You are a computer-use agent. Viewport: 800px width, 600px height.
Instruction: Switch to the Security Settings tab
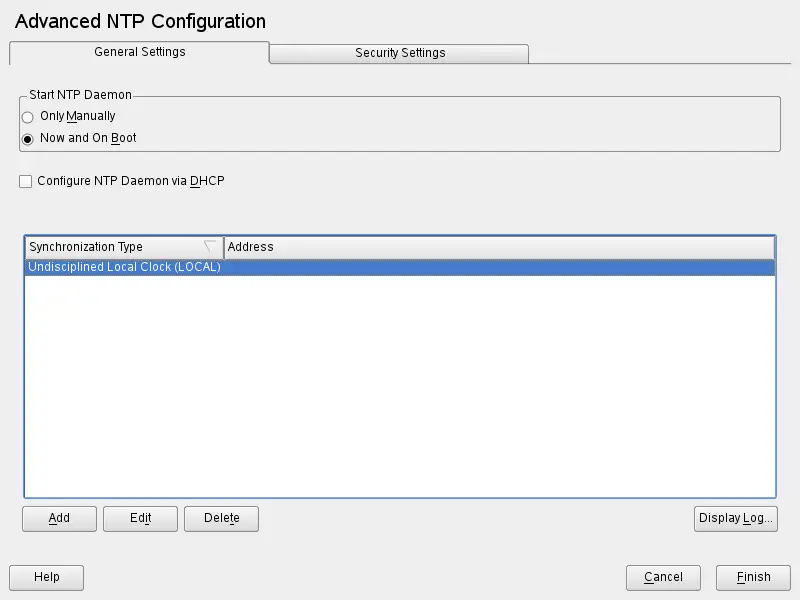pos(400,53)
